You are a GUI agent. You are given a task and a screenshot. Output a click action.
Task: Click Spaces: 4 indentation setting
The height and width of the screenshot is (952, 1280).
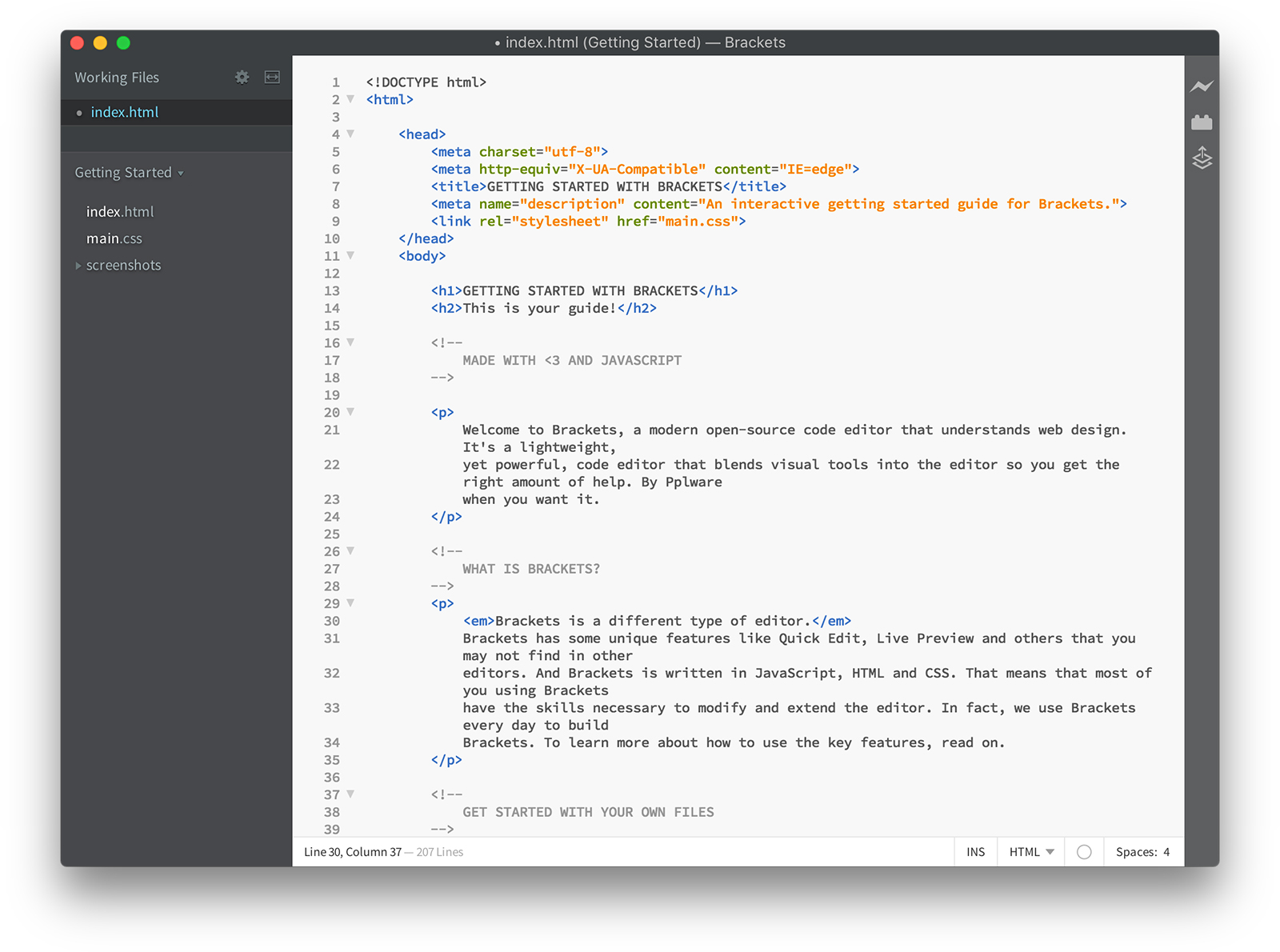coord(1142,852)
